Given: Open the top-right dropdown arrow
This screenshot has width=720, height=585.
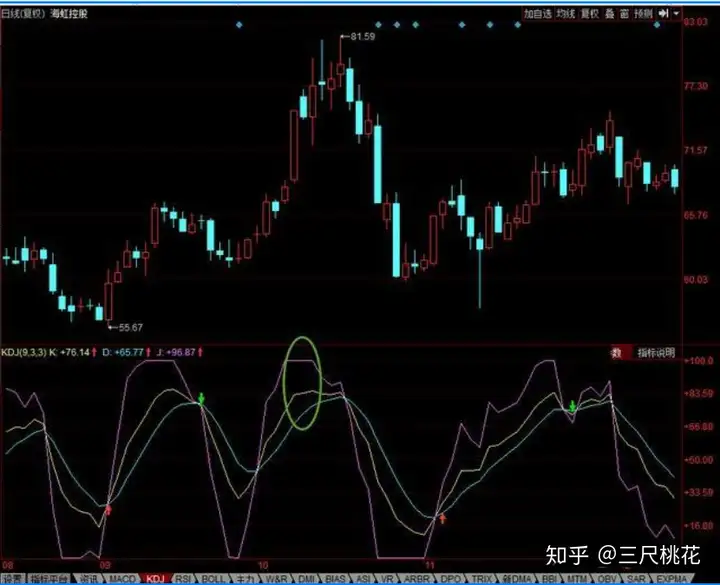Looking at the screenshot, I should (x=676, y=14).
